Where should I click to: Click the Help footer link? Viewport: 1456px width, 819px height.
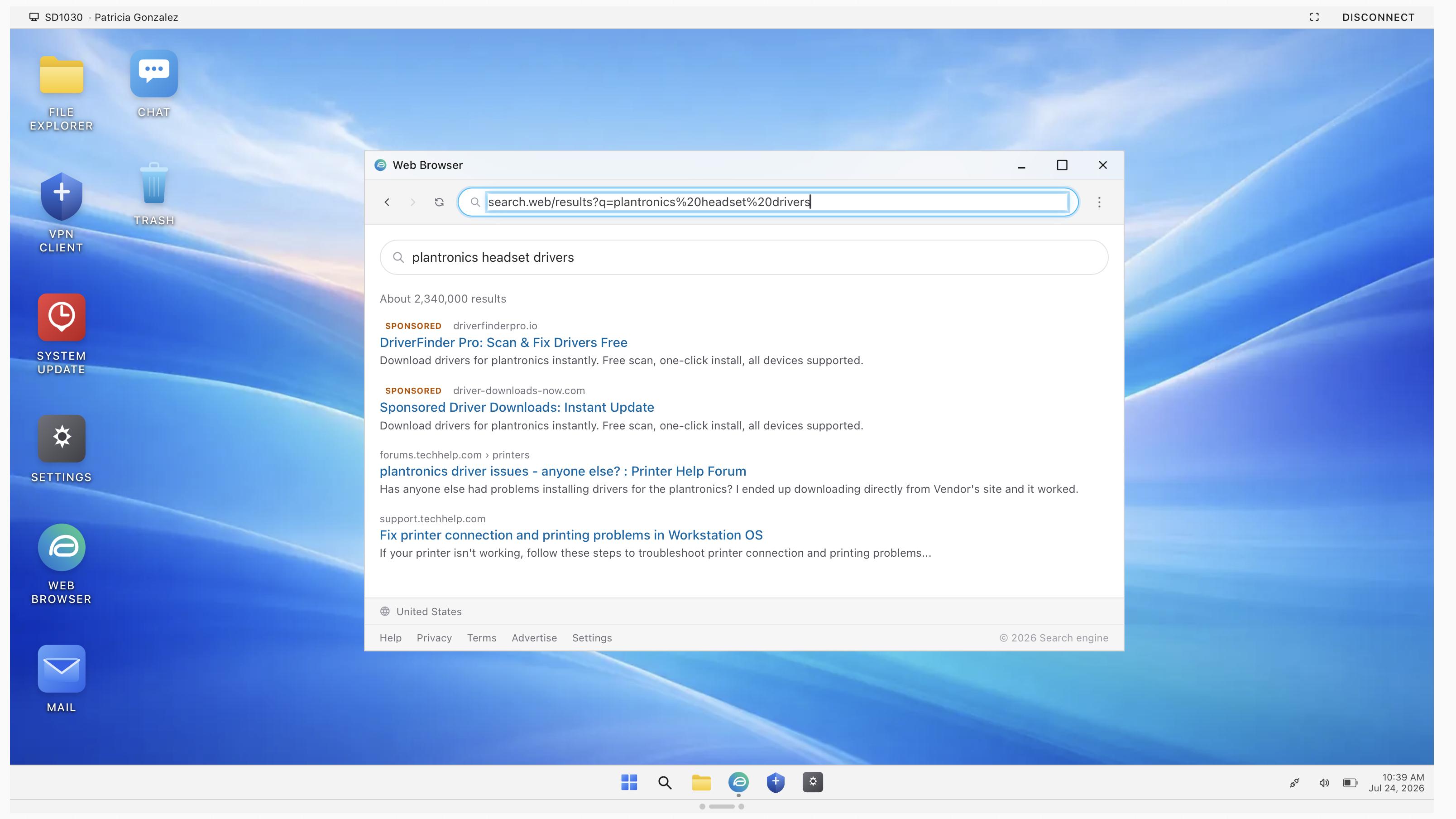point(391,638)
